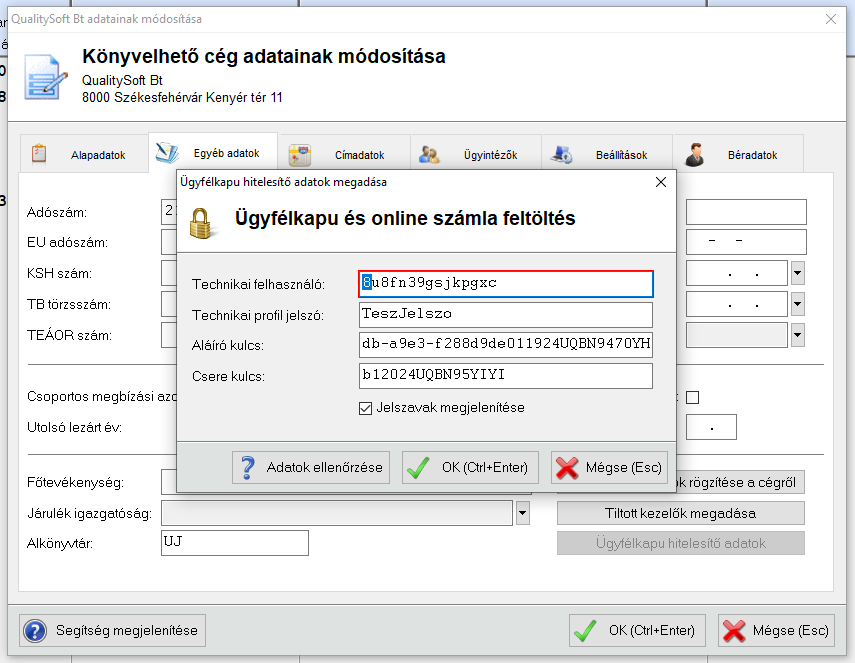Image resolution: width=855 pixels, height=663 pixels.
Task: Tick the checkbox right of the dialog
Action: point(692,397)
